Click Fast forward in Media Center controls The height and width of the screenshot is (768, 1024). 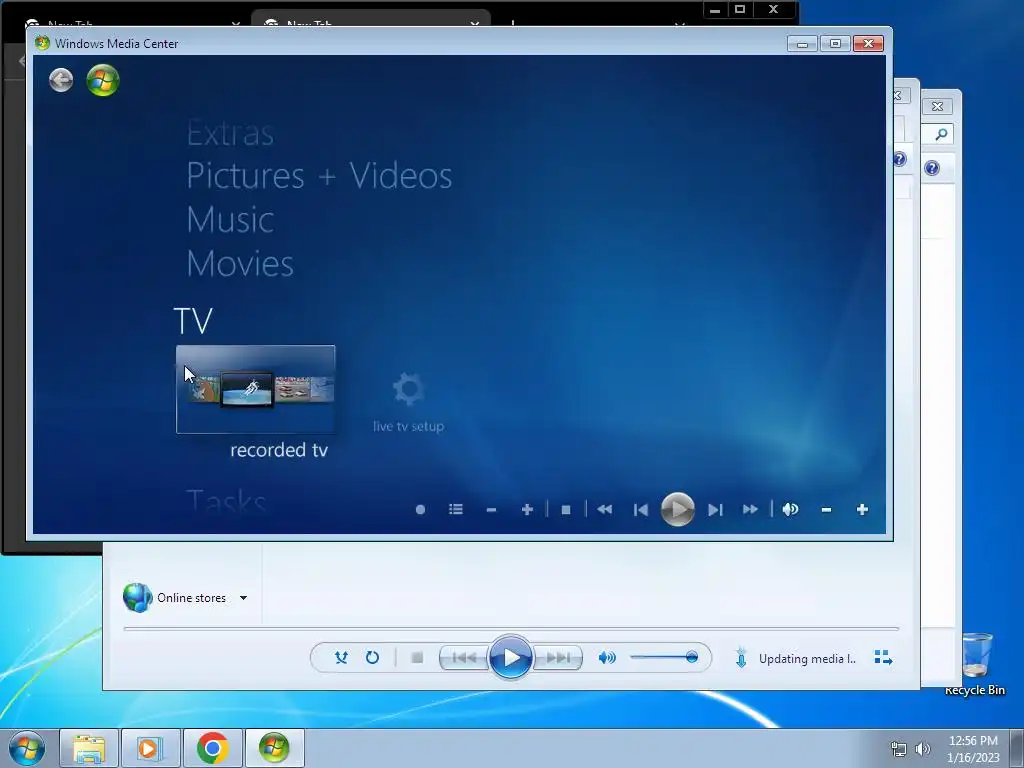(x=750, y=509)
